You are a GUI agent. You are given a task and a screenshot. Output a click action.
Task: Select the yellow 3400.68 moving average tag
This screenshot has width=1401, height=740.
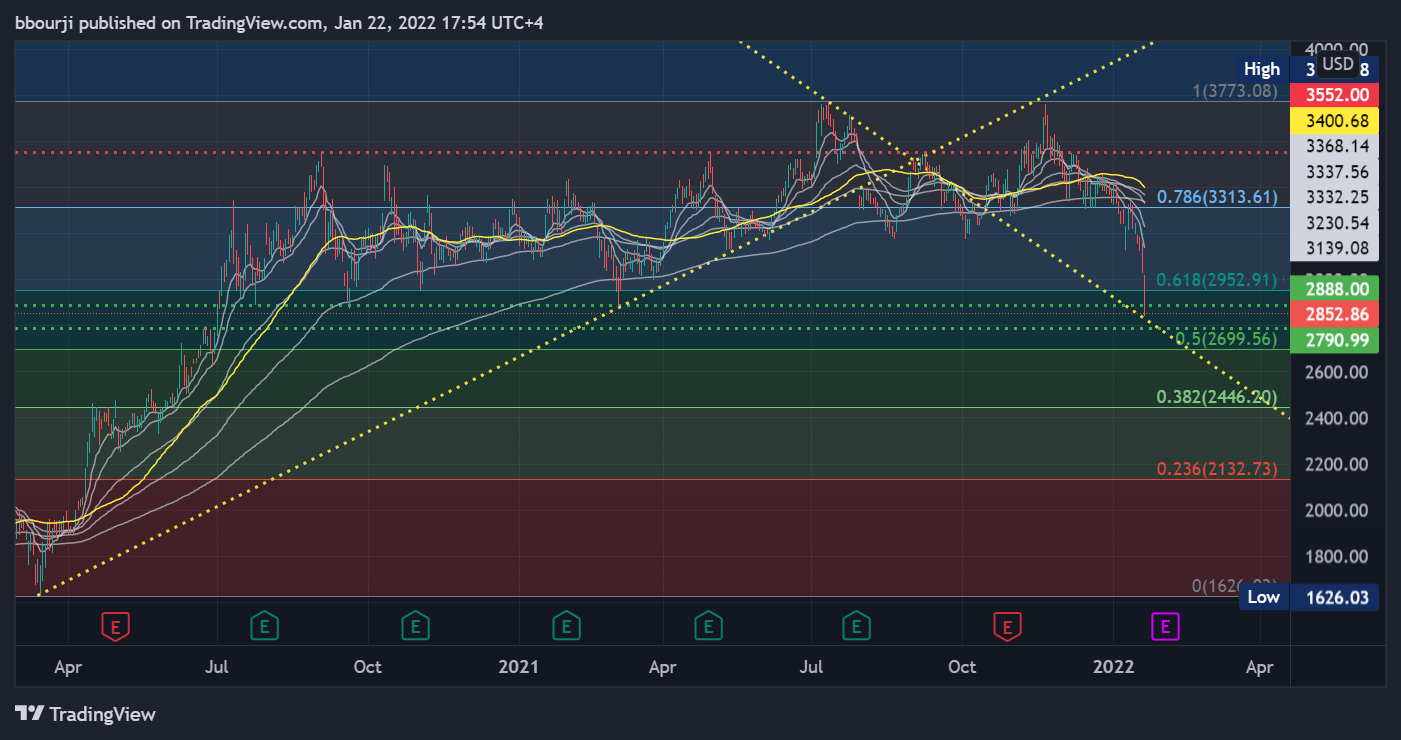(x=1335, y=121)
